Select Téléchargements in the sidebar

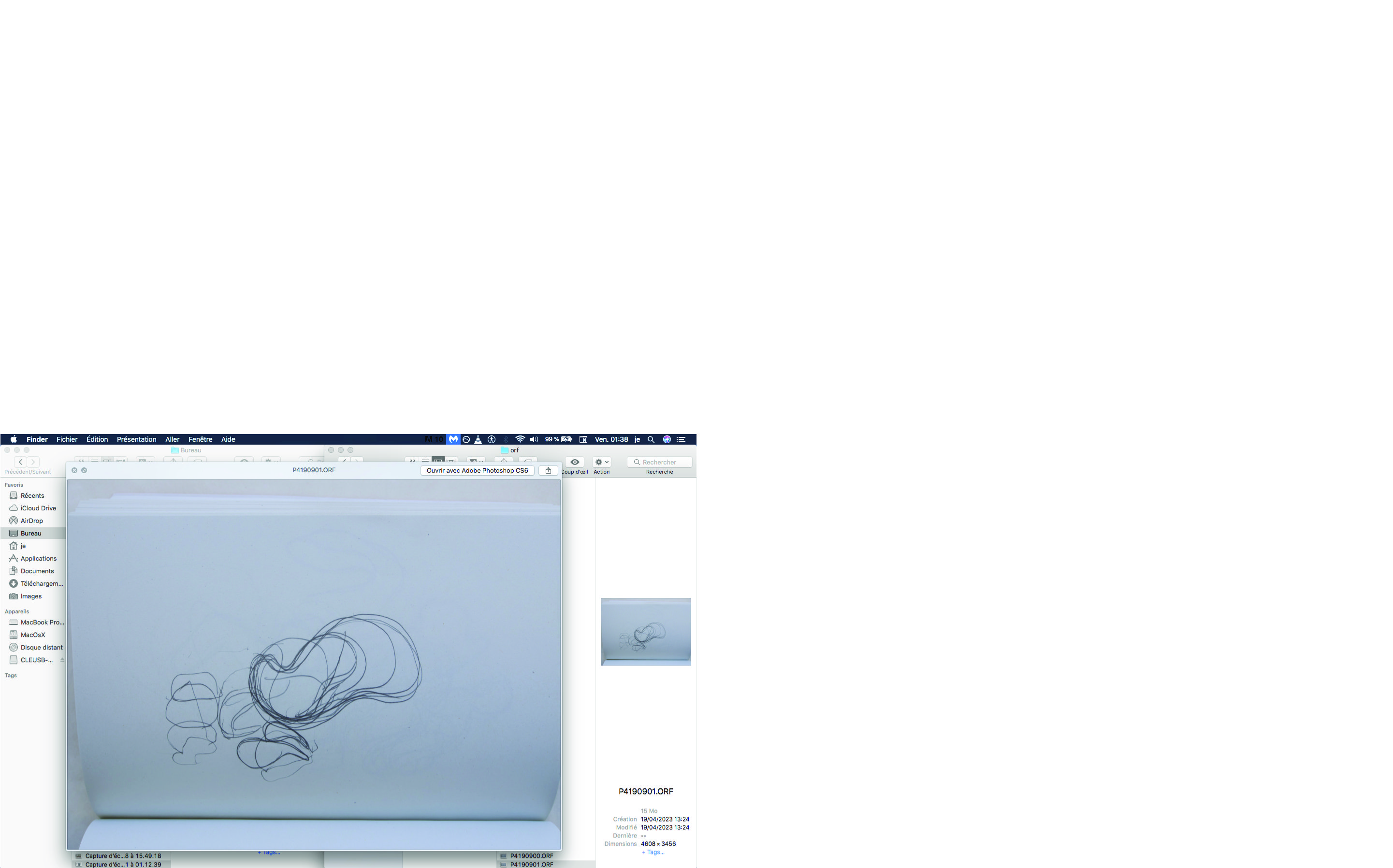41,583
